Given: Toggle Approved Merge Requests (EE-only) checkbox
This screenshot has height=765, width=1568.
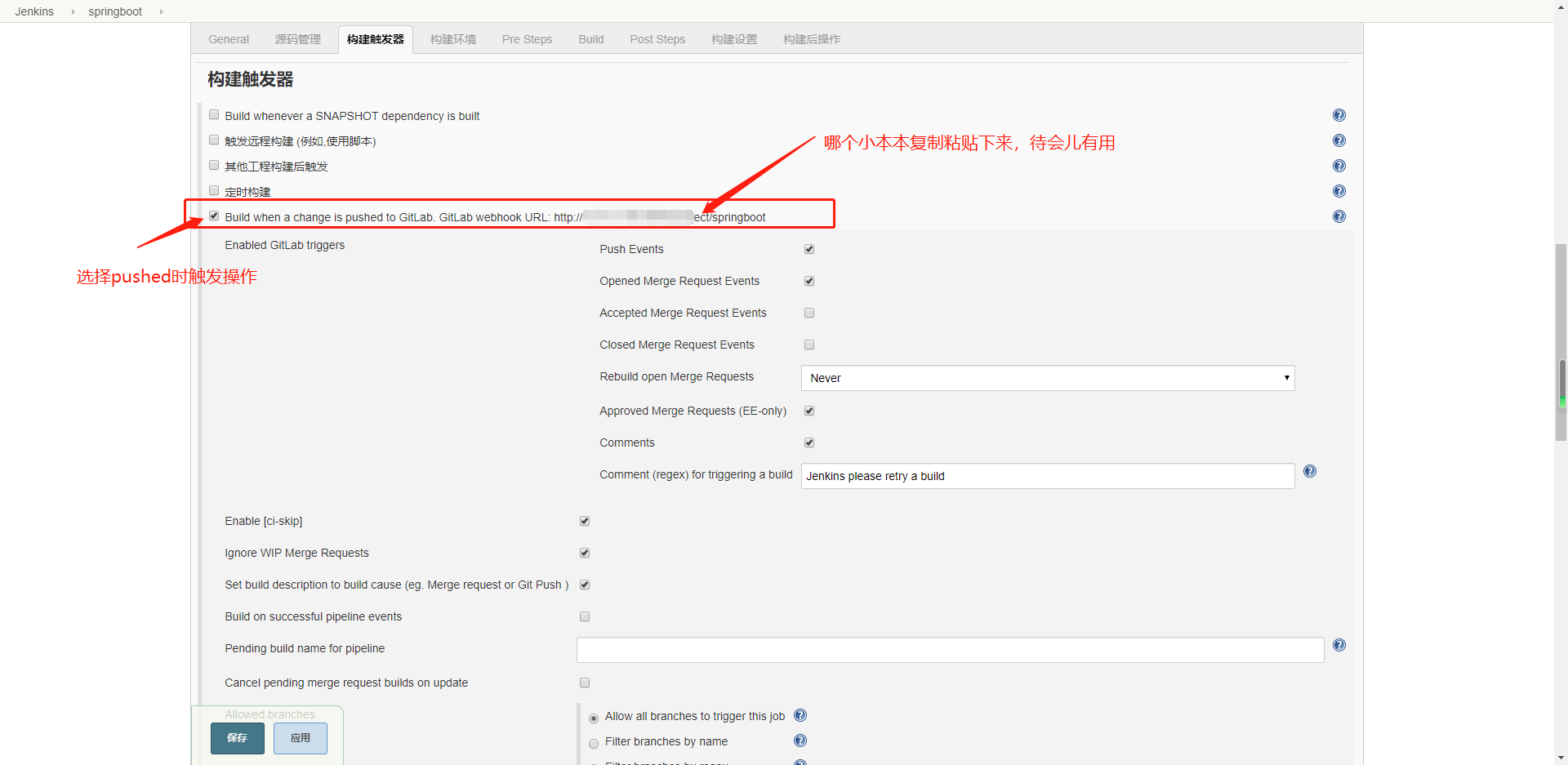Looking at the screenshot, I should (809, 411).
